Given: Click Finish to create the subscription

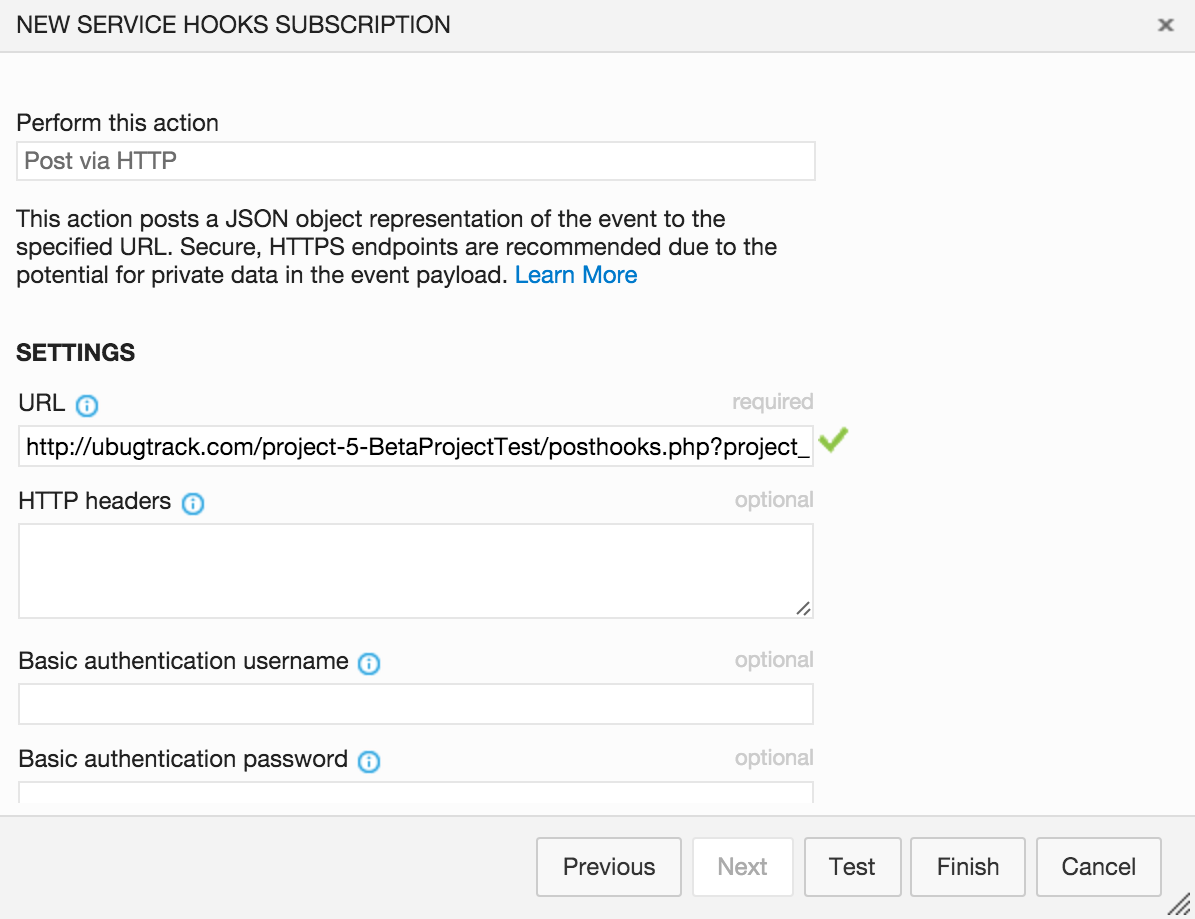Looking at the screenshot, I should 967,867.
